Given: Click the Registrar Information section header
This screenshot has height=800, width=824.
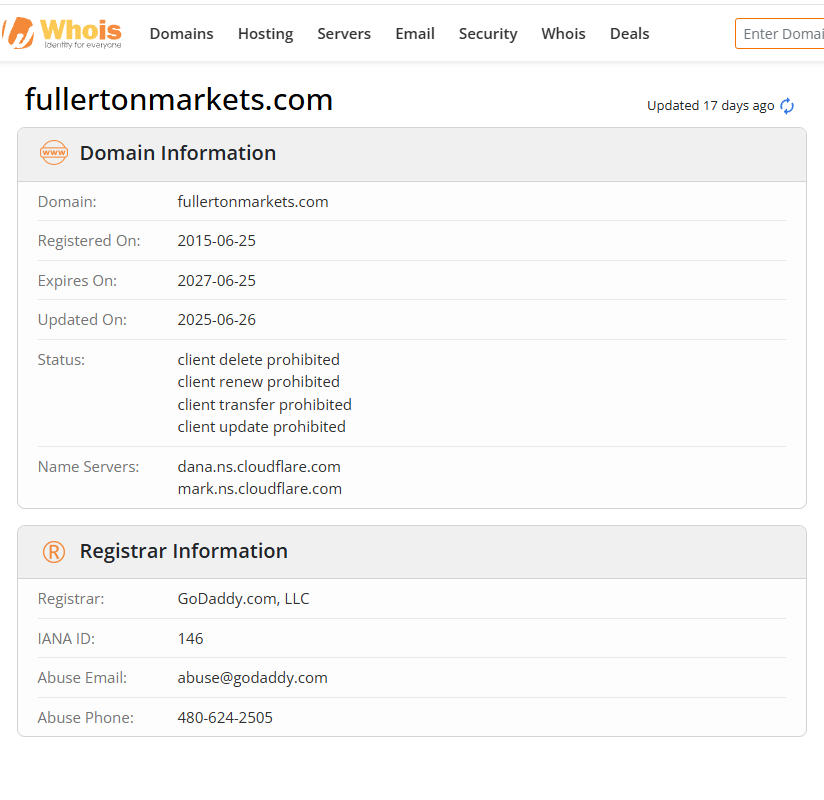Looking at the screenshot, I should click(x=184, y=551).
